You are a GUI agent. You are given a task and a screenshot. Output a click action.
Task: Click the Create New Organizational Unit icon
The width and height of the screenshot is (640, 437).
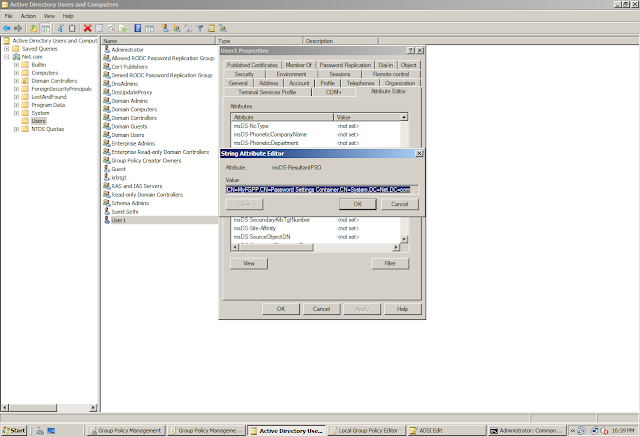[x=188, y=28]
